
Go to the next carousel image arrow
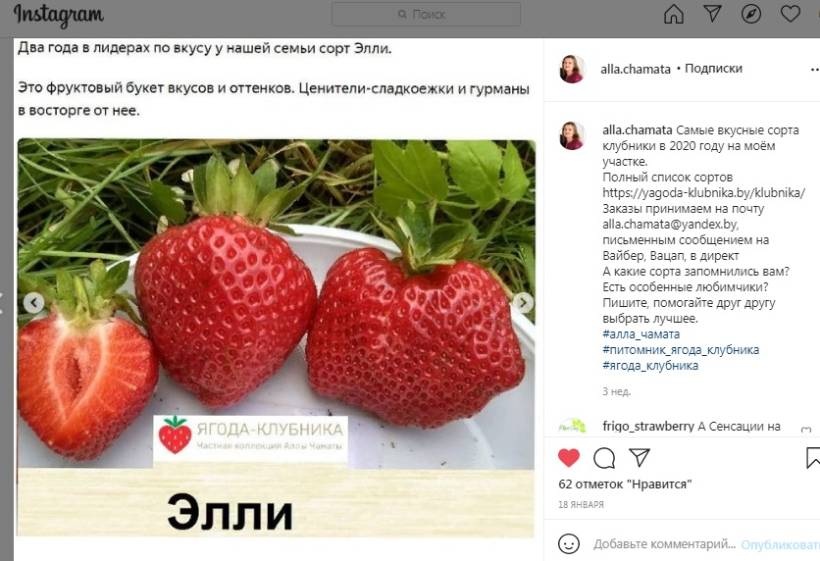click(522, 302)
